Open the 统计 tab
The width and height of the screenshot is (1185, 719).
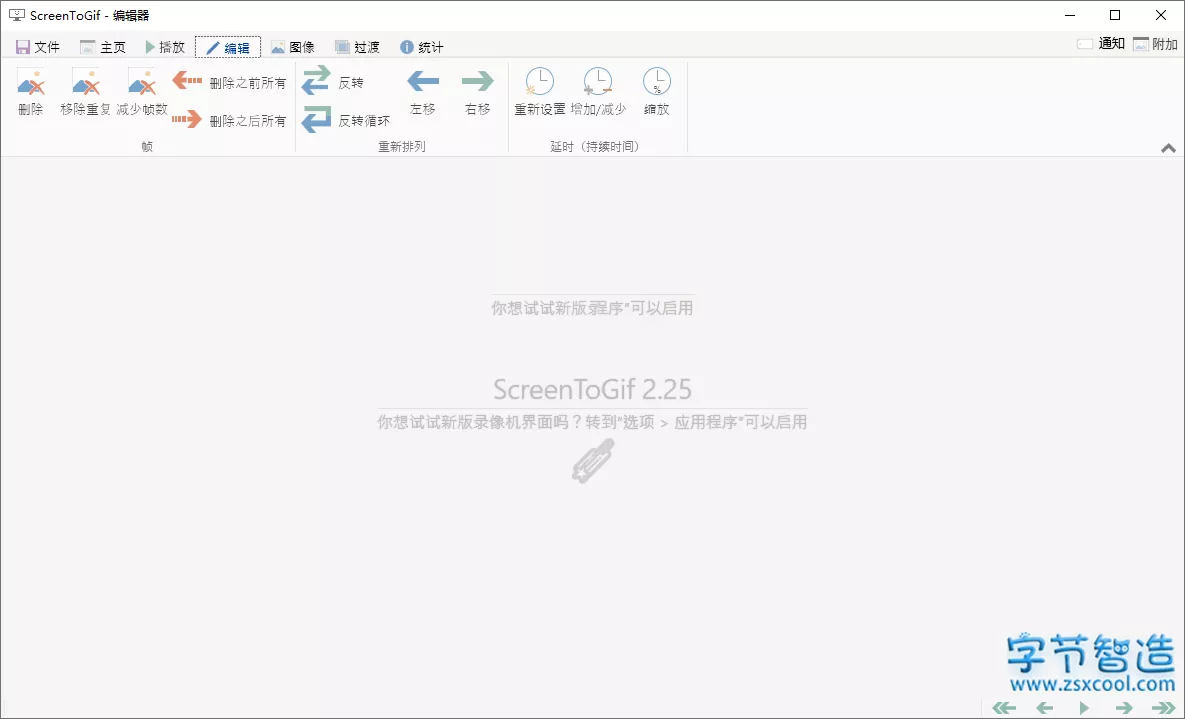(x=422, y=47)
